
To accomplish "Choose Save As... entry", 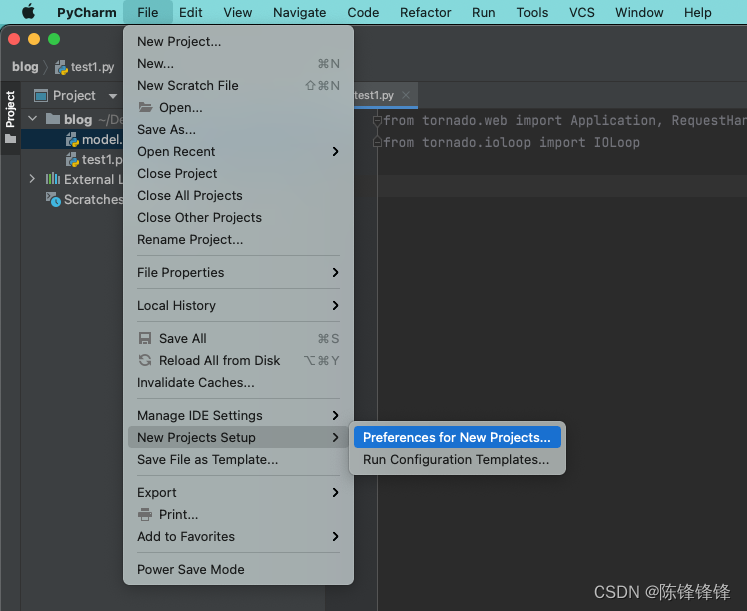I will tap(238, 129).
